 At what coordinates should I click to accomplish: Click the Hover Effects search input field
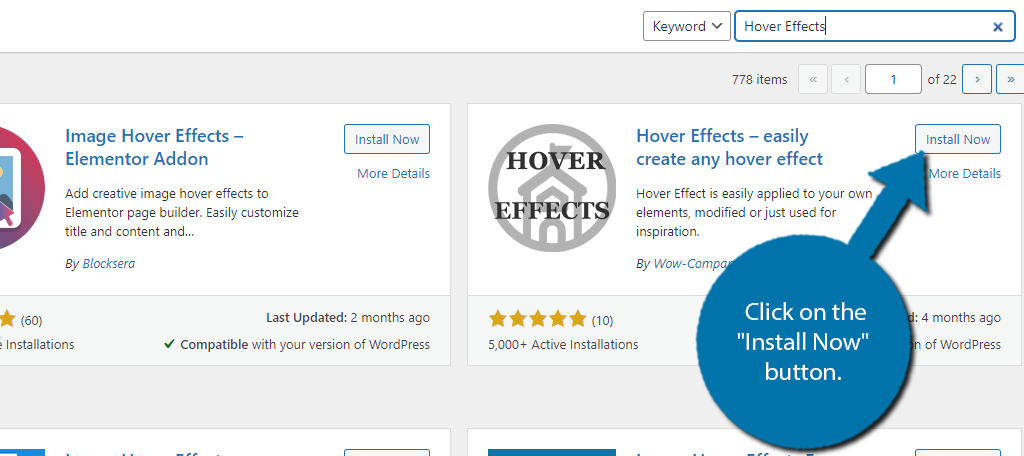click(875, 26)
